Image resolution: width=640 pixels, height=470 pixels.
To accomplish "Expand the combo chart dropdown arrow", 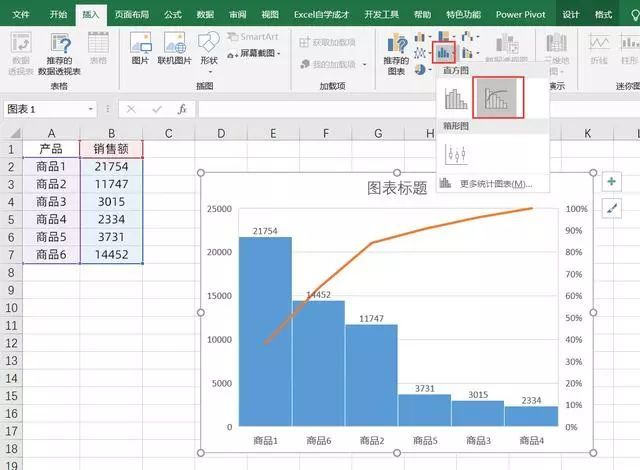I will pyautogui.click(x=478, y=53).
